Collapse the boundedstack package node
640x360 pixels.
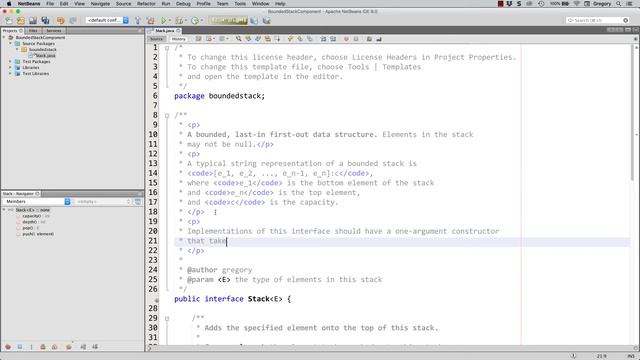[17, 49]
